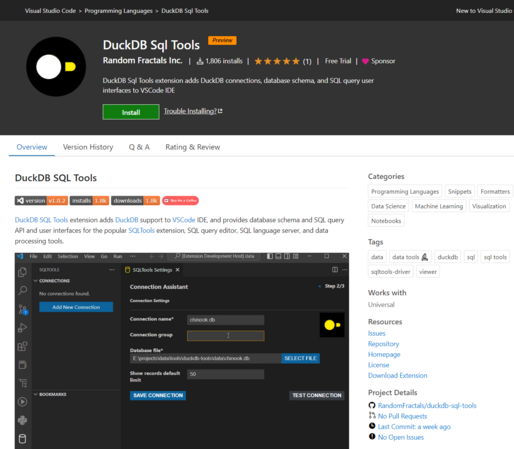Image resolution: width=514 pixels, height=449 pixels.
Task: Click the installs 1.8k badge
Action: pos(89,200)
